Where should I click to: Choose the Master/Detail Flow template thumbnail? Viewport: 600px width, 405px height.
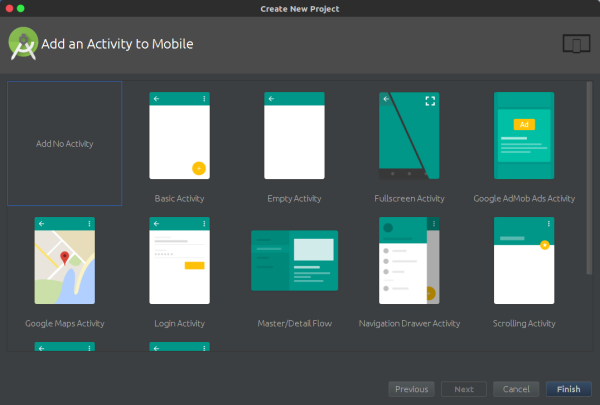[x=294, y=261]
